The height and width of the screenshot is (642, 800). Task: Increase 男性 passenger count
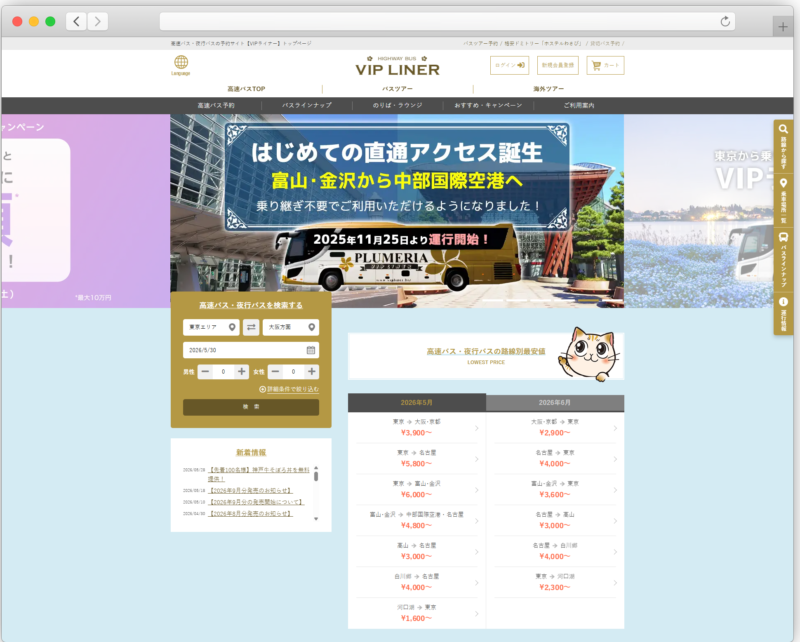(241, 372)
